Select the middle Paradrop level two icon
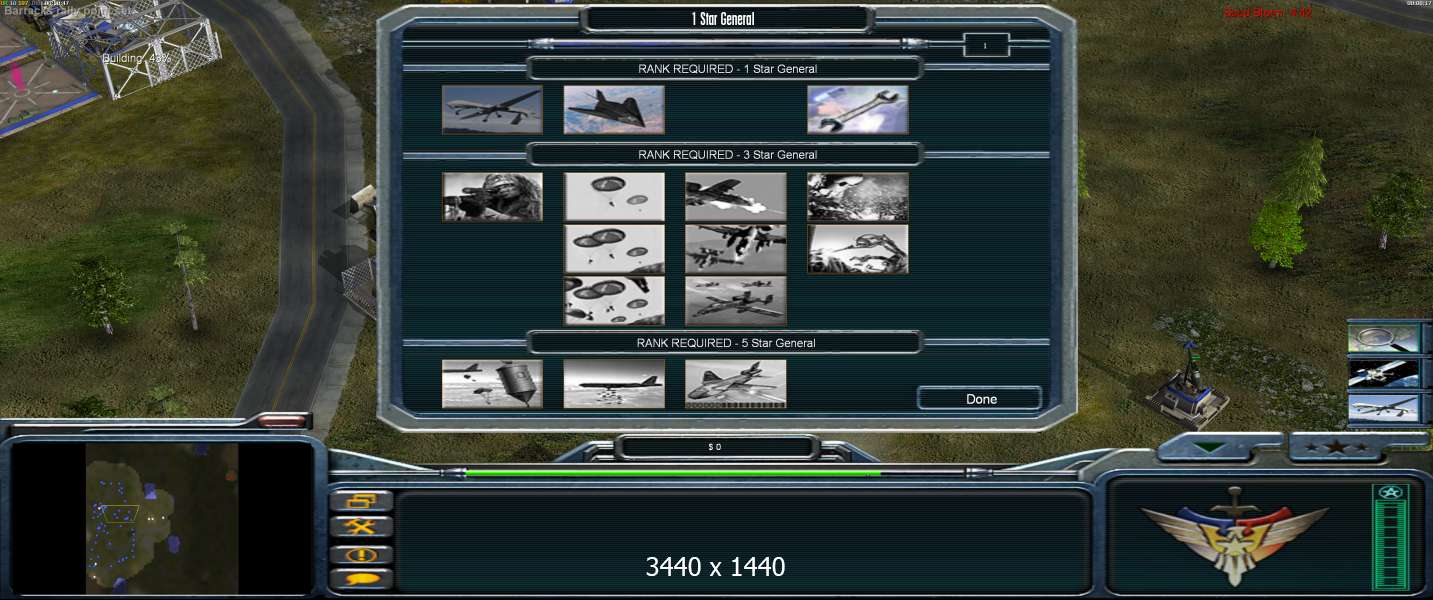1433x600 pixels. click(614, 249)
